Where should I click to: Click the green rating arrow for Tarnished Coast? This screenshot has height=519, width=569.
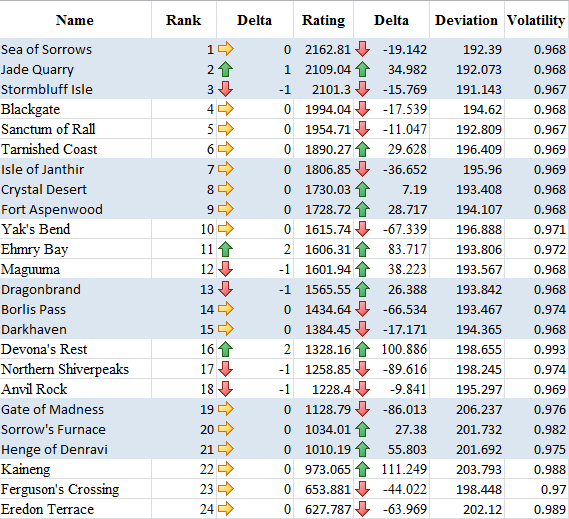pos(363,149)
